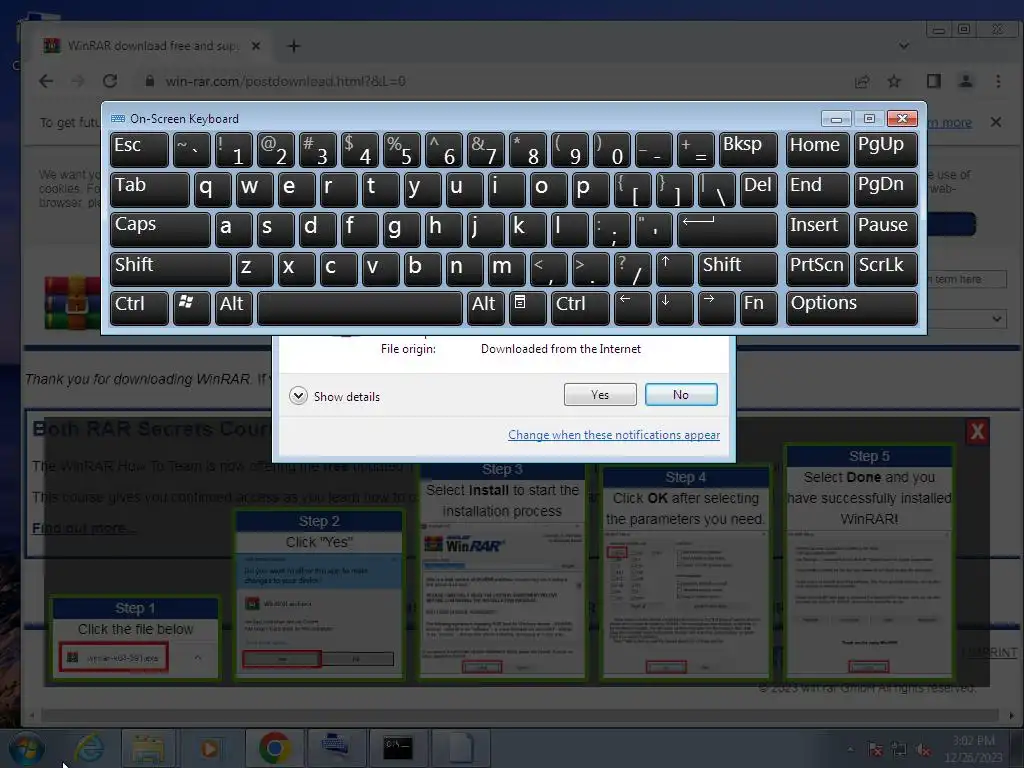Toggle the right Ctrl key

point(580,308)
